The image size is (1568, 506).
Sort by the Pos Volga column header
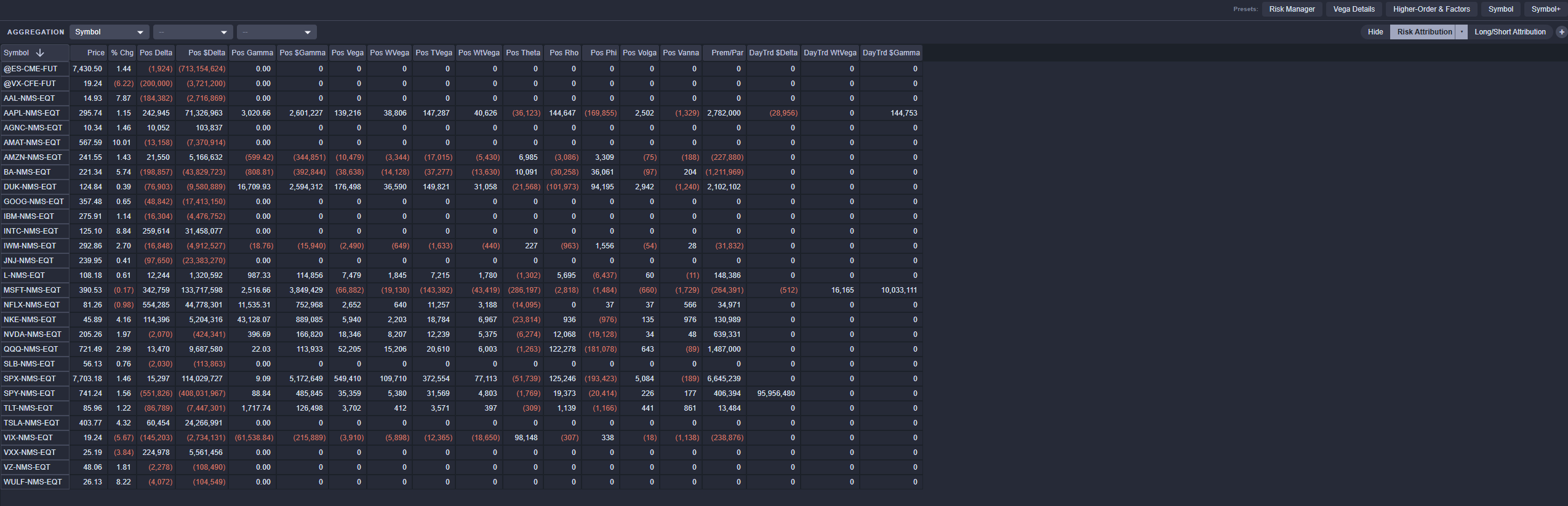(x=639, y=53)
